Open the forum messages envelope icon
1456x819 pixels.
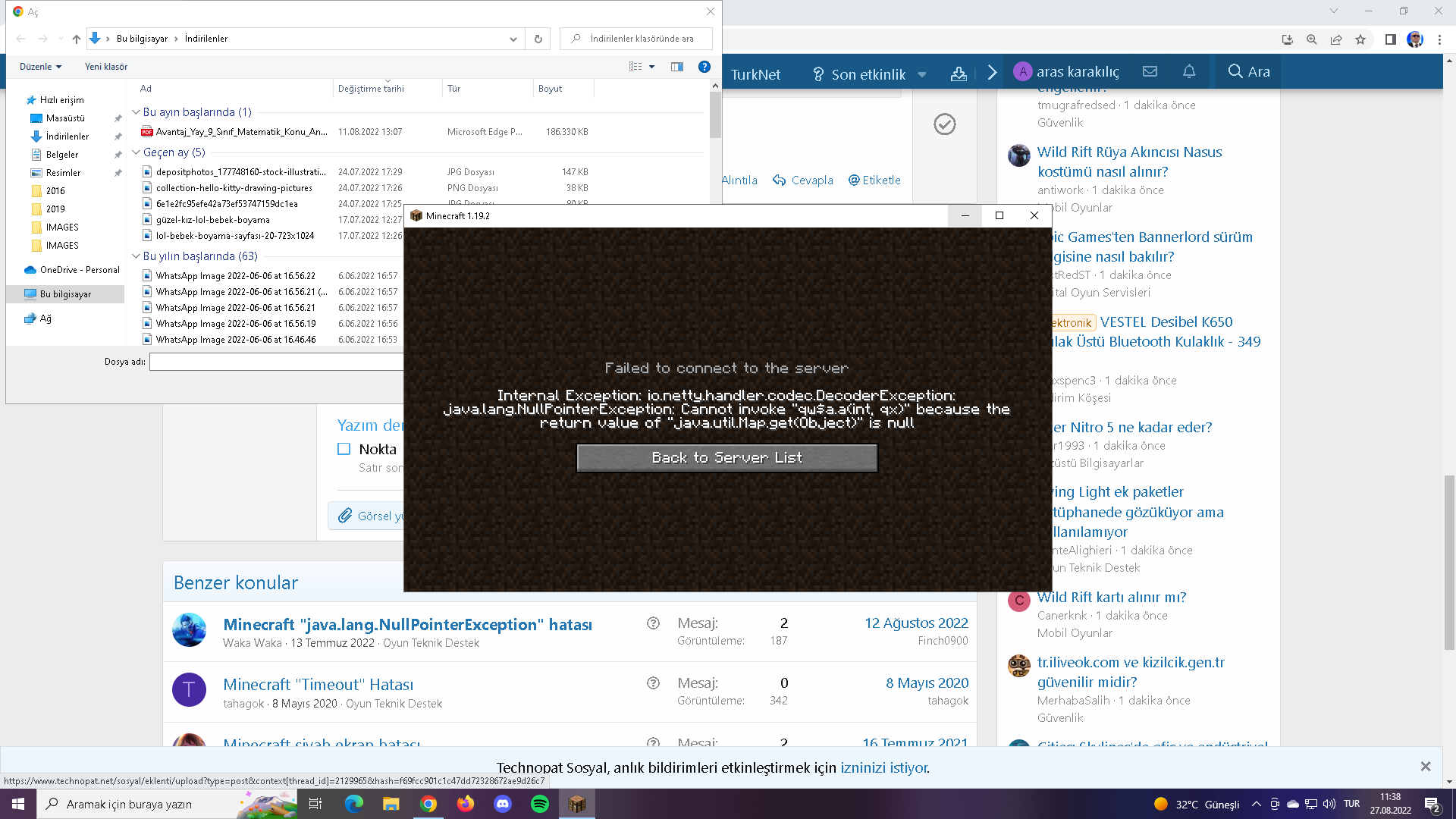1150,71
